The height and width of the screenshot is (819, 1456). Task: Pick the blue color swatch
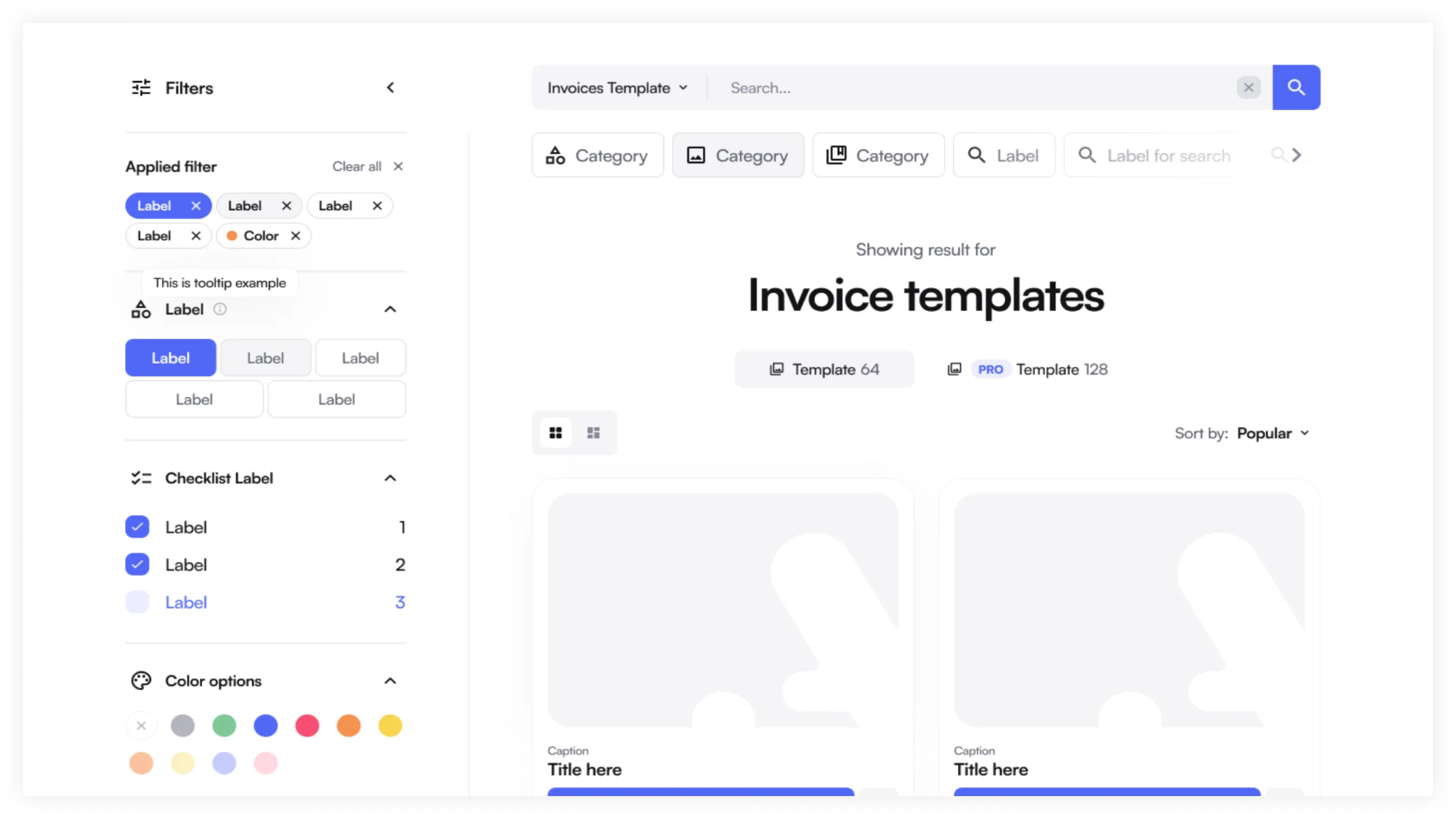point(266,725)
